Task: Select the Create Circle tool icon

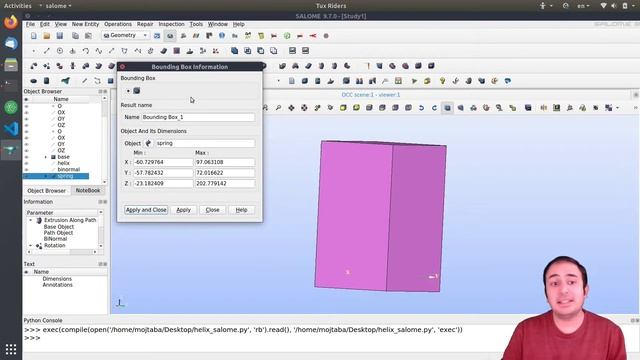Action: click(60, 51)
